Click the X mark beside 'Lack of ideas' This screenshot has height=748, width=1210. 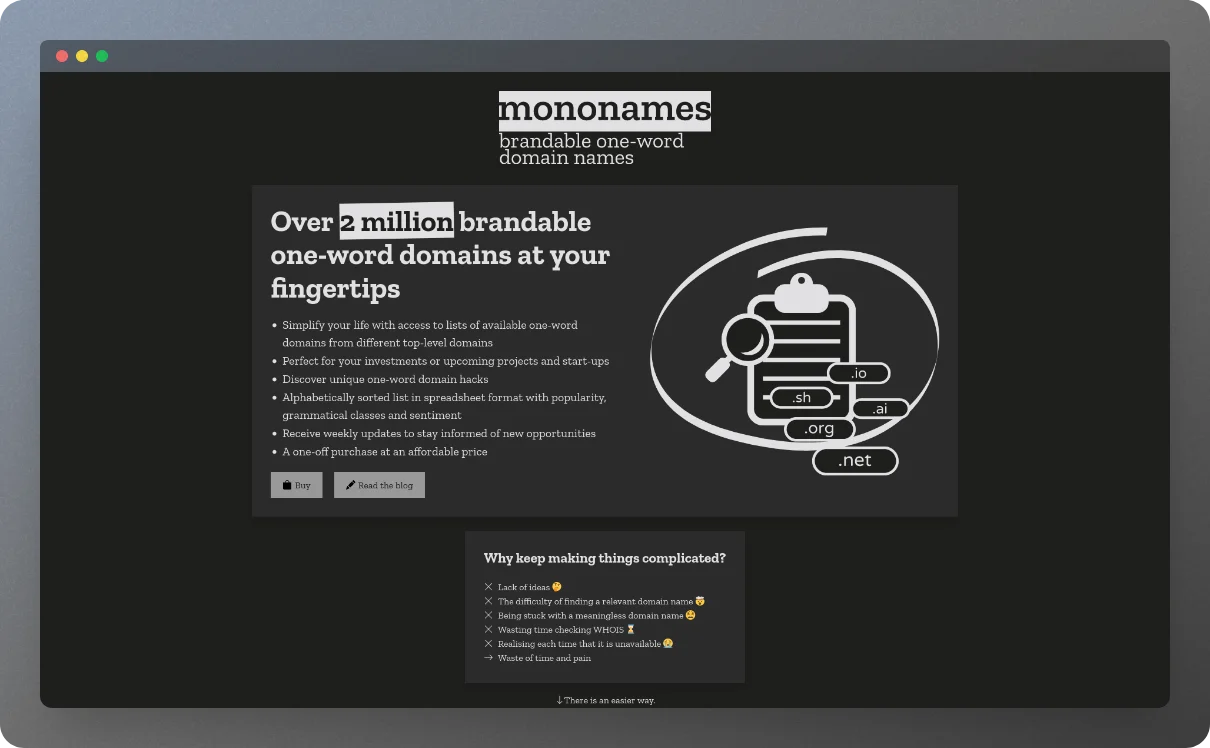tap(489, 587)
